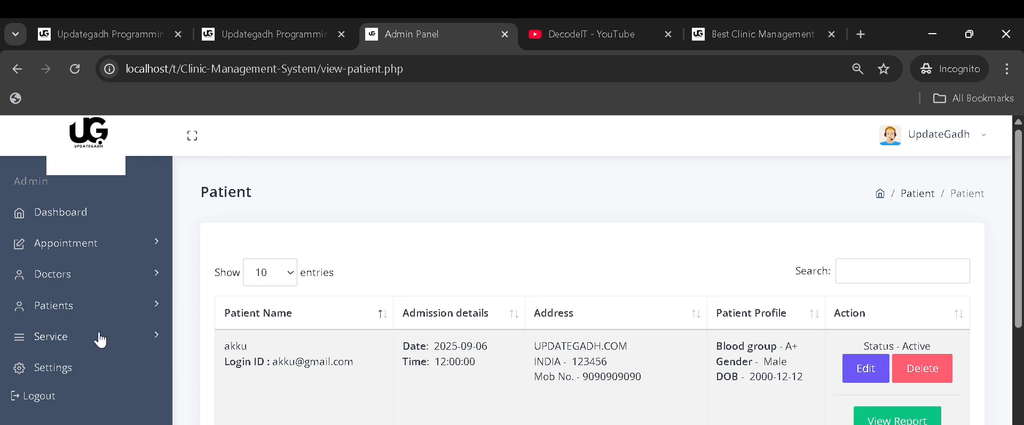Focus the Search input field

(903, 271)
